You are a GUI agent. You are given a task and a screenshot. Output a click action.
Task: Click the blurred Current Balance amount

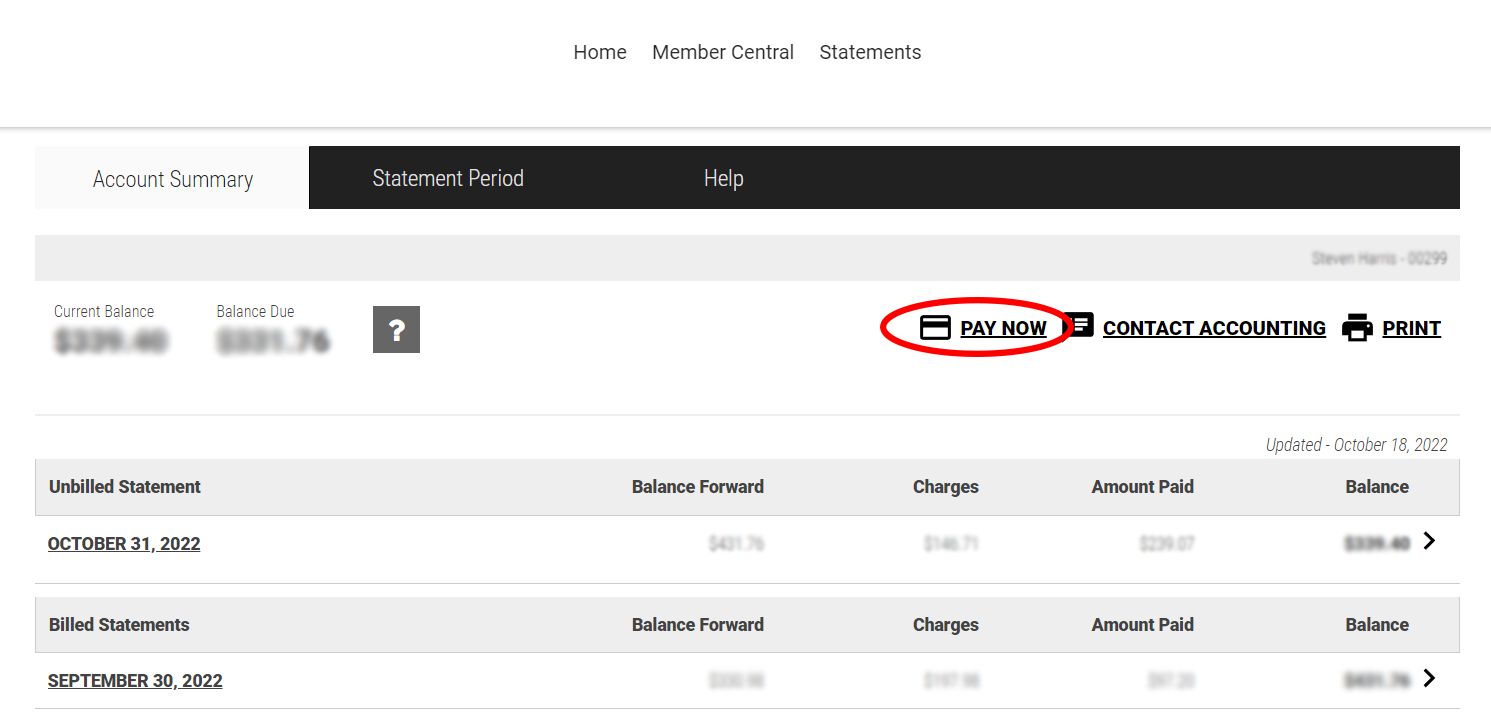[110, 342]
